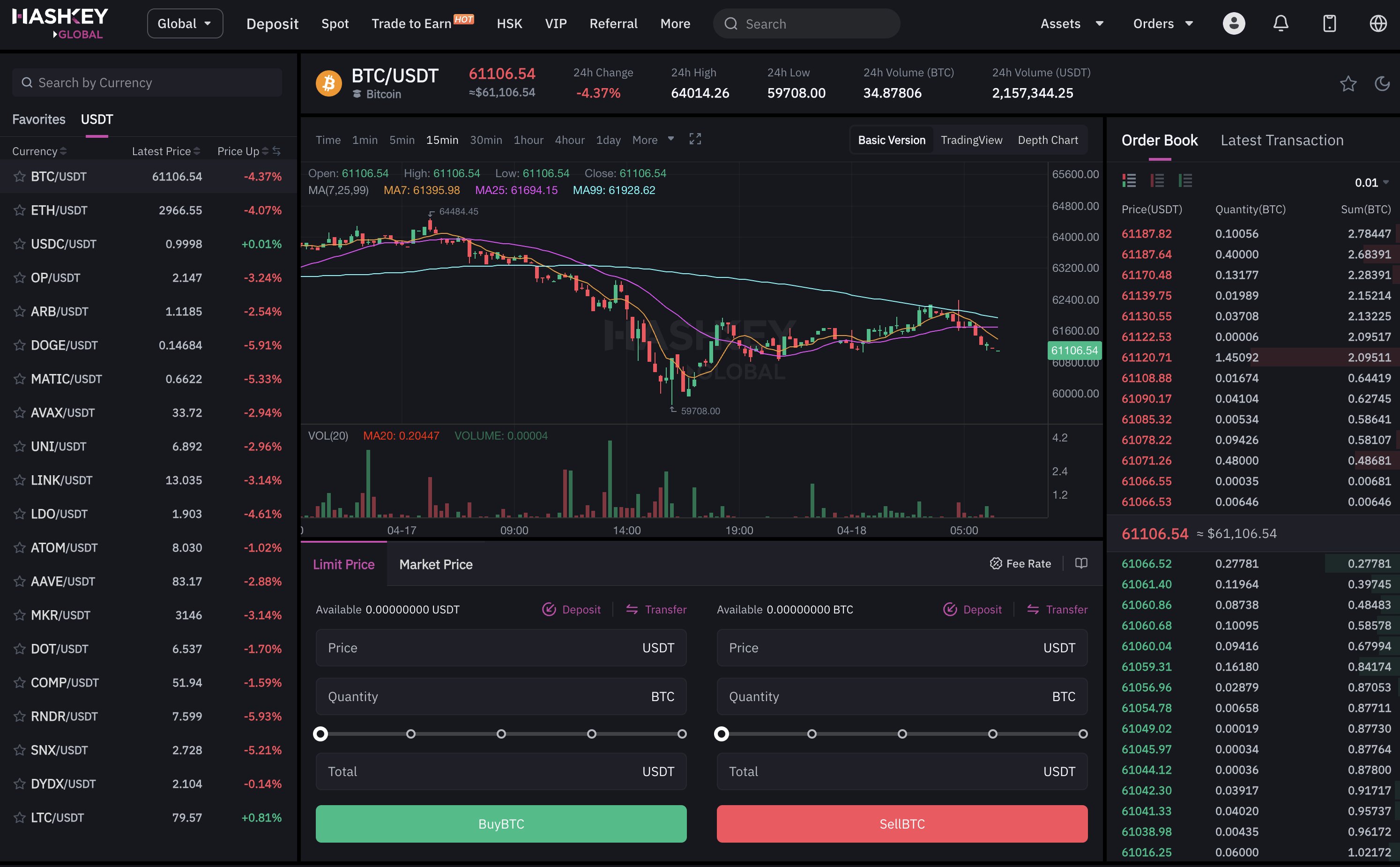Favorite the OP/USDT pair
The height and width of the screenshot is (867, 1400).
[x=20, y=278]
